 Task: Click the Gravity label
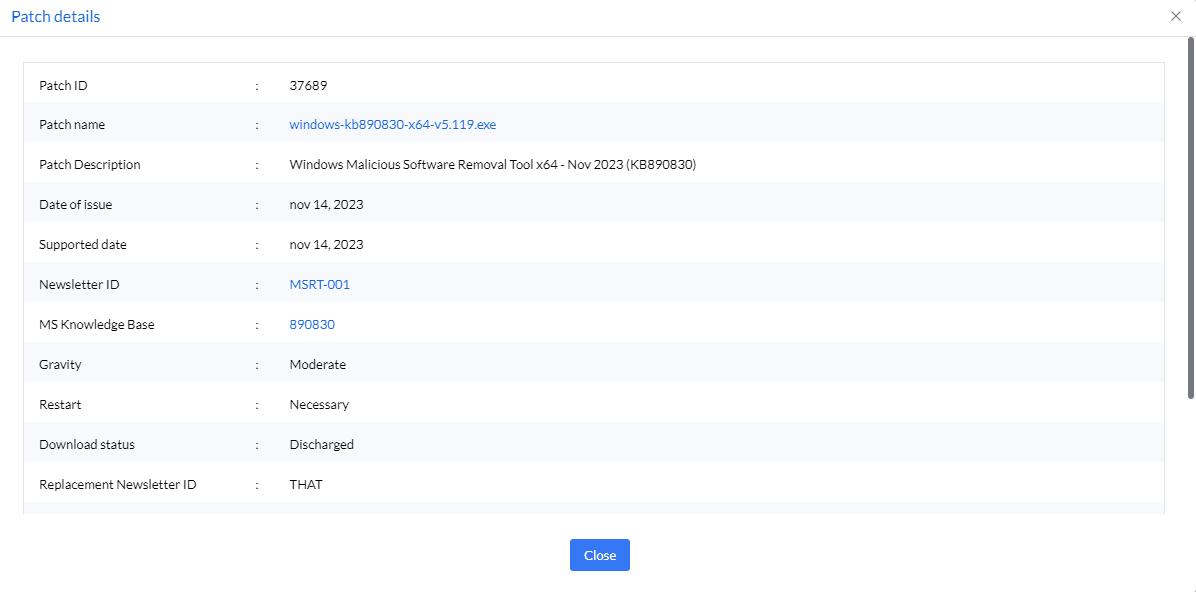[60, 365]
